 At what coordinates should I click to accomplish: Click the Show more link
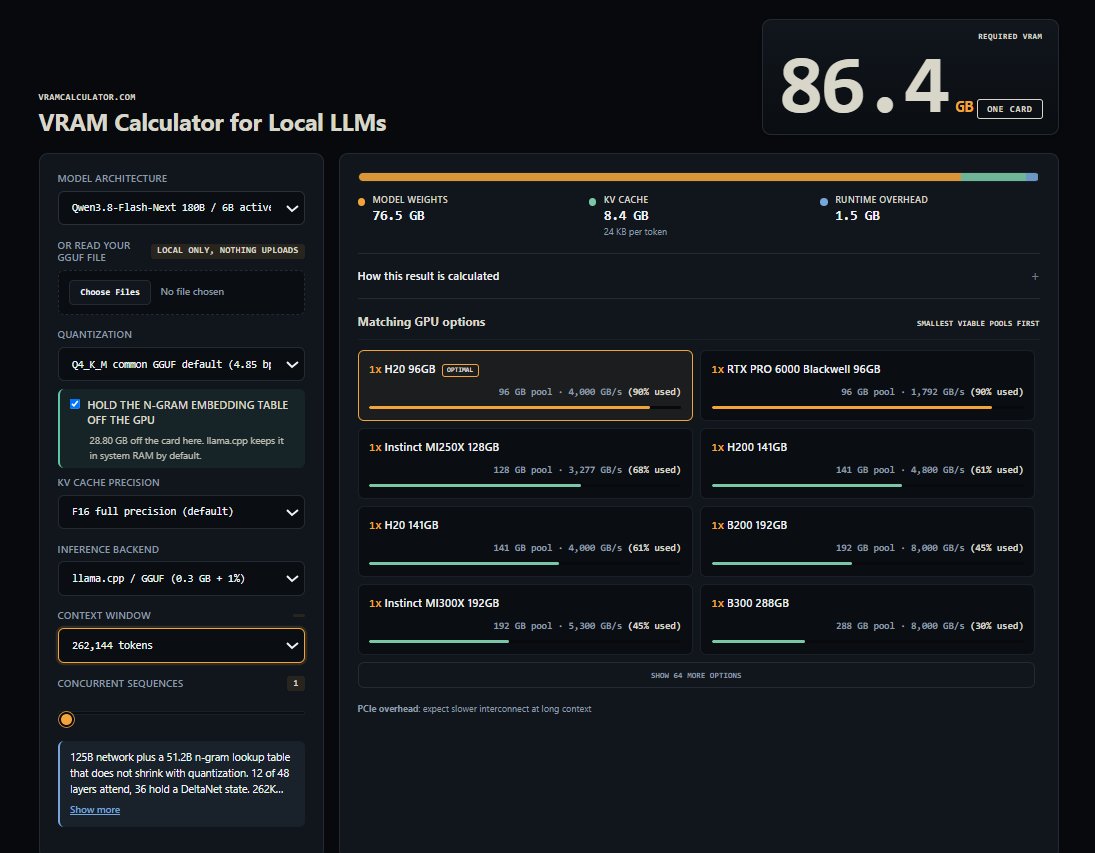point(95,810)
